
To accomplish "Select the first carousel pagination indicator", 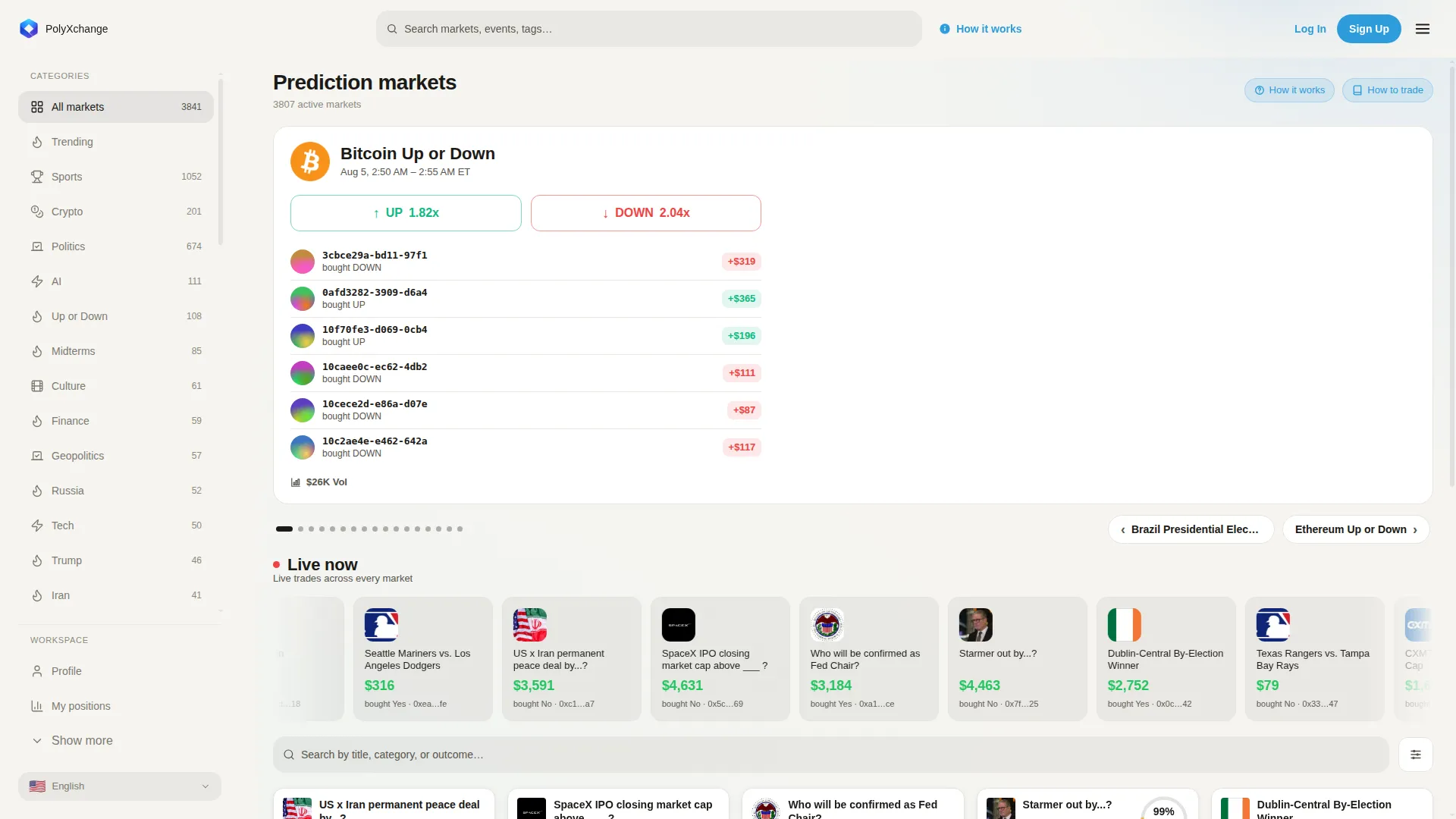I will tap(284, 529).
